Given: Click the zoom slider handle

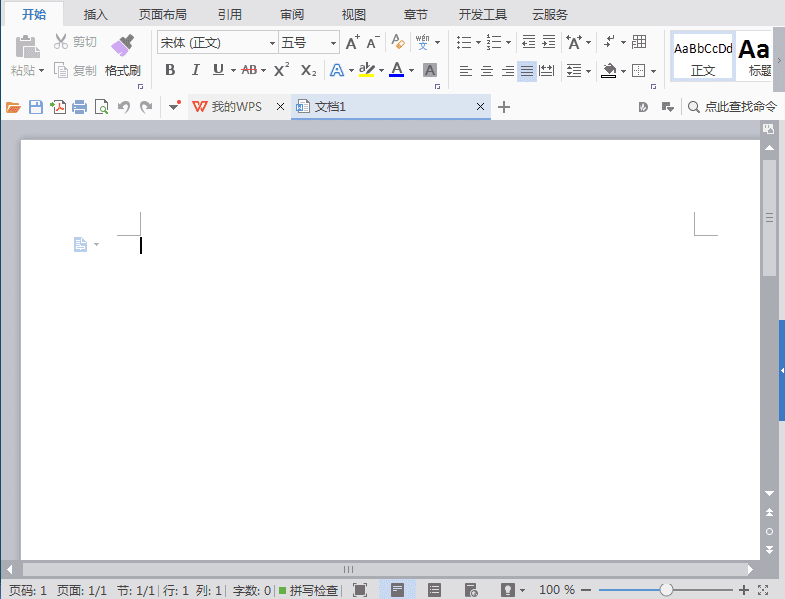Looking at the screenshot, I should click(666, 590).
